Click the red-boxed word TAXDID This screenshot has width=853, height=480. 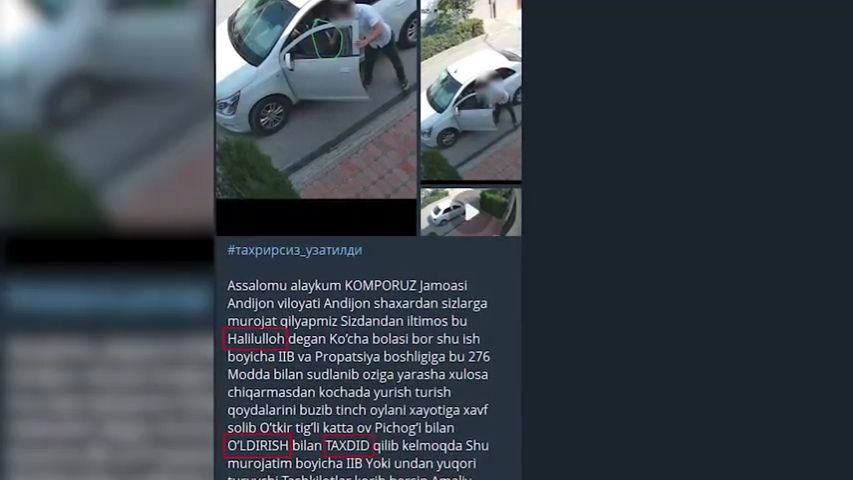(348, 446)
